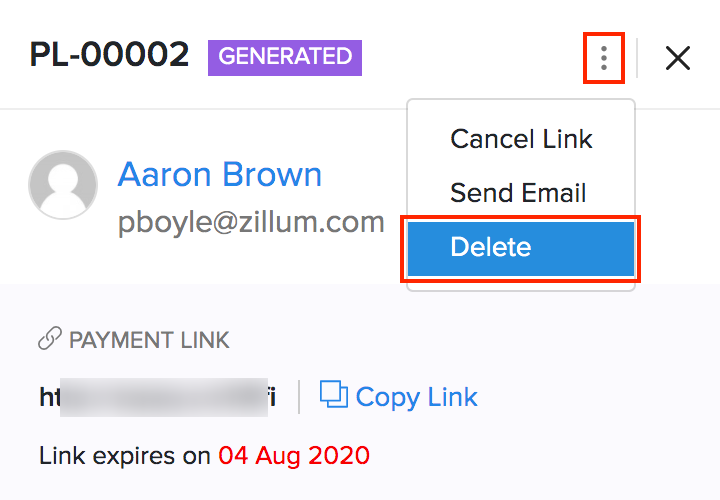The image size is (720, 500).
Task: Open the three-dot more options menu
Action: click(x=604, y=58)
